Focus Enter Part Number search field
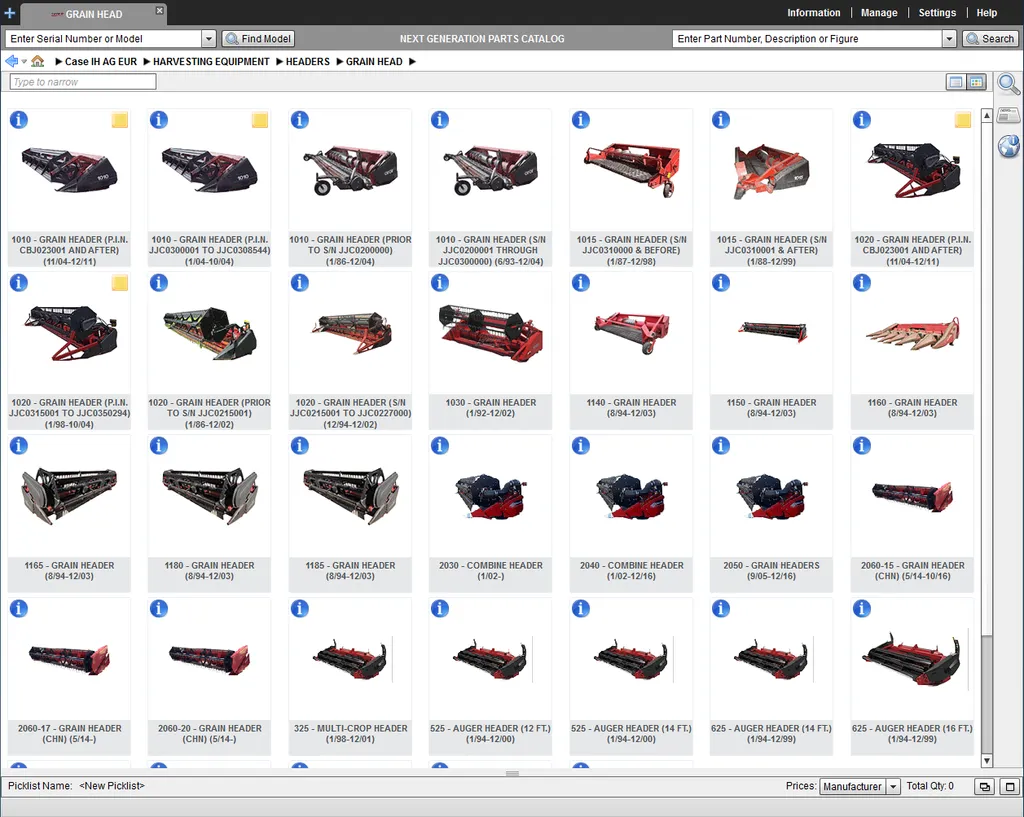1024x817 pixels. click(x=807, y=39)
